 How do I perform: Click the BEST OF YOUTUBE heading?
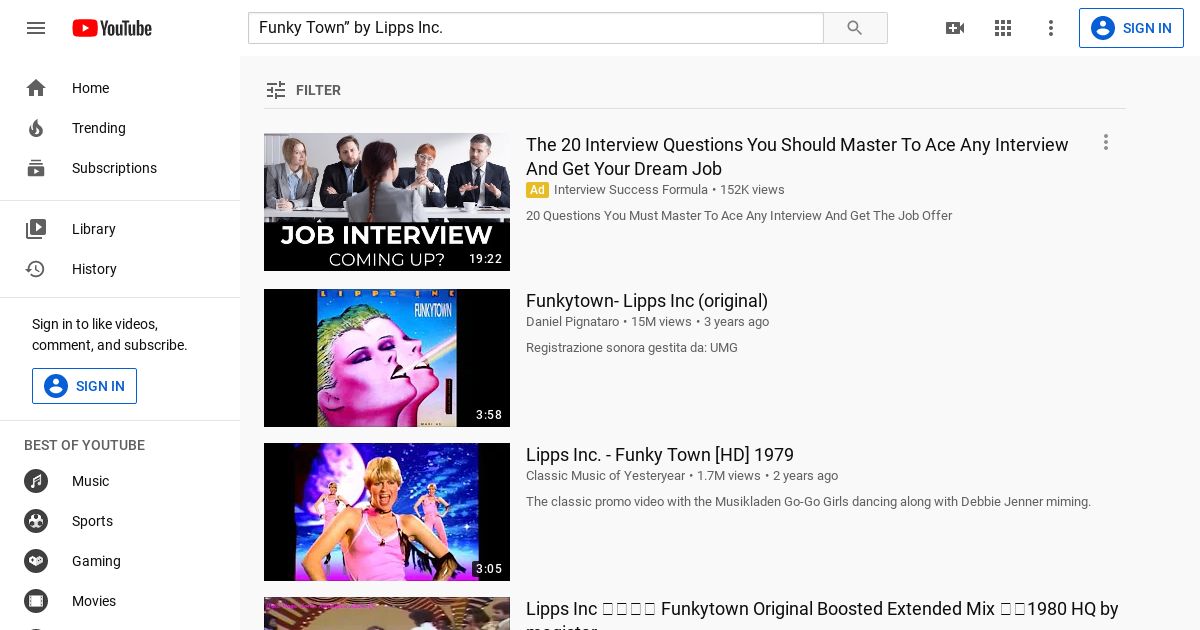pos(84,445)
